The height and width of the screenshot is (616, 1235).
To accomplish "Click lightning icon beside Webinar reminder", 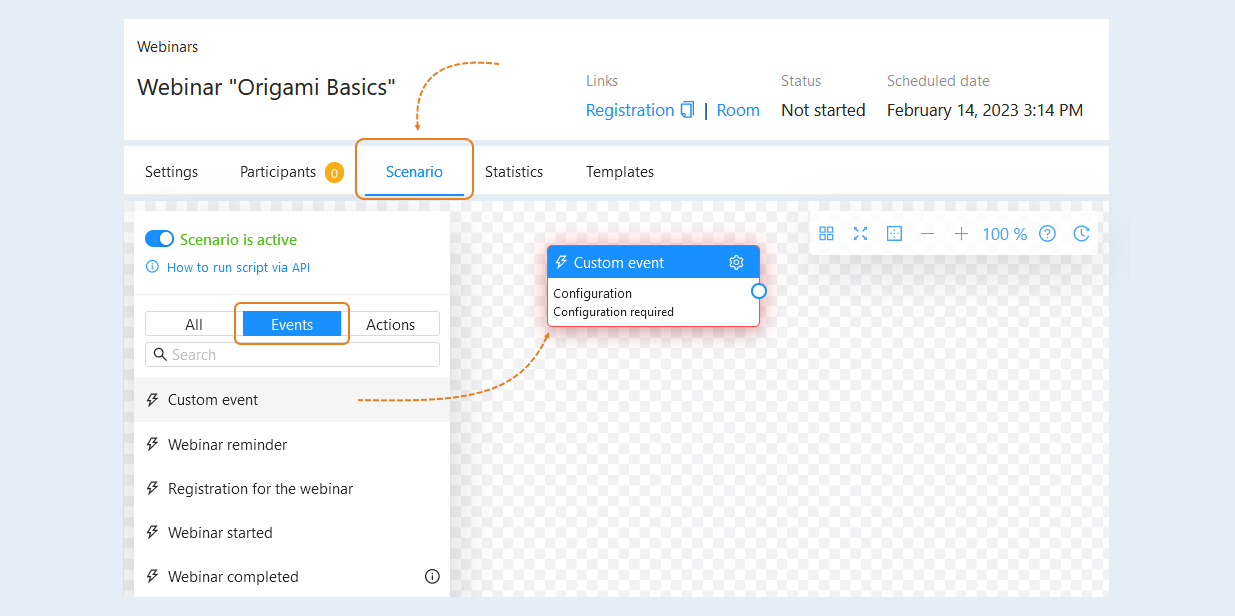I will (x=153, y=444).
